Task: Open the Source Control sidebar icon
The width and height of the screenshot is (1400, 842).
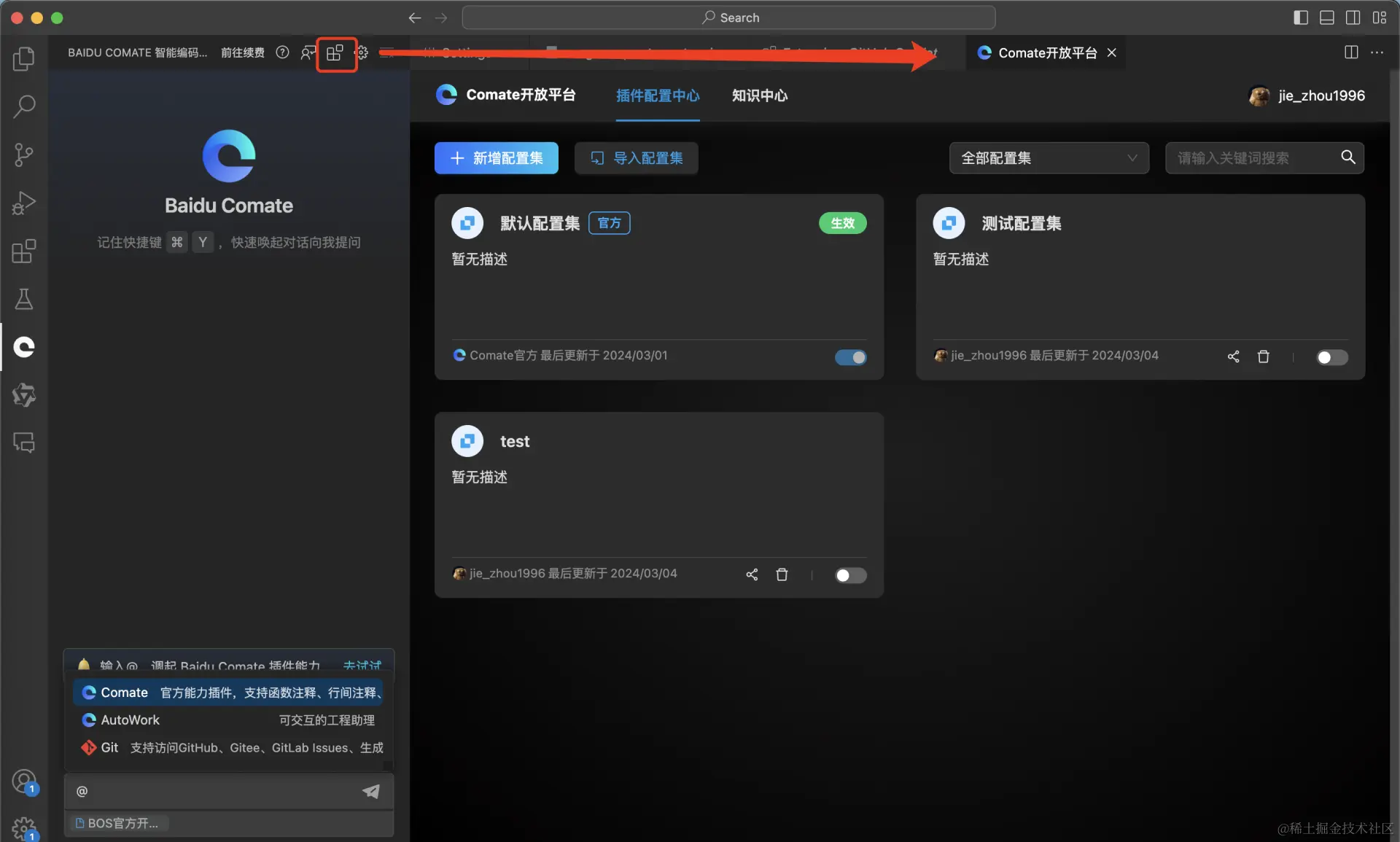Action: click(x=24, y=155)
